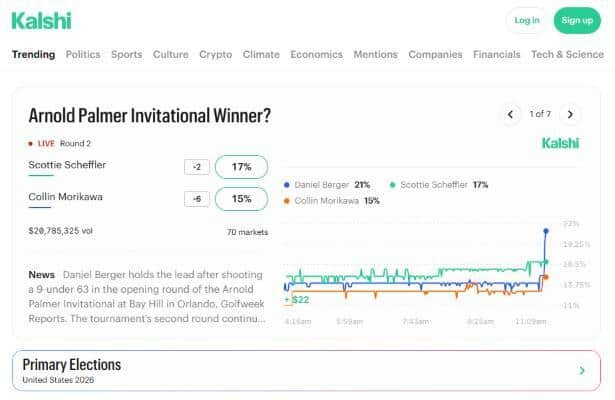Image resolution: width=615 pixels, height=400 pixels.
Task: Select Collin Morikawa 15% odds button
Action: (x=241, y=199)
